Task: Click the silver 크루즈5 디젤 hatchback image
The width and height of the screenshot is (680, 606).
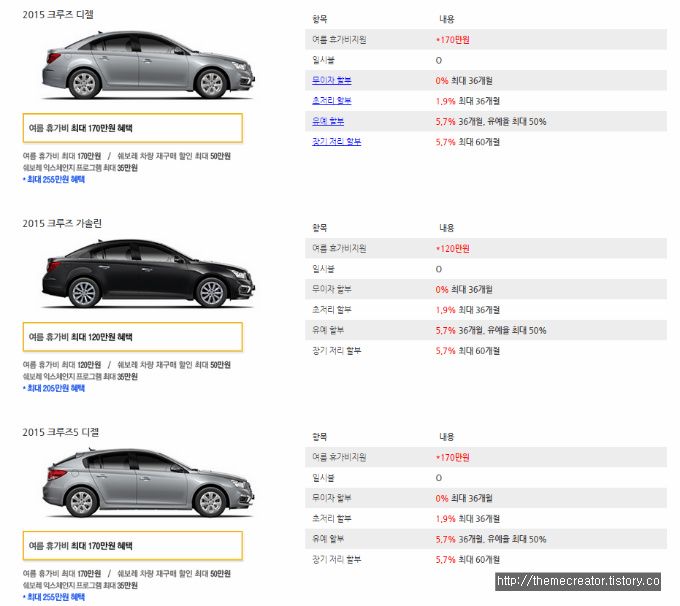Action: tap(148, 482)
